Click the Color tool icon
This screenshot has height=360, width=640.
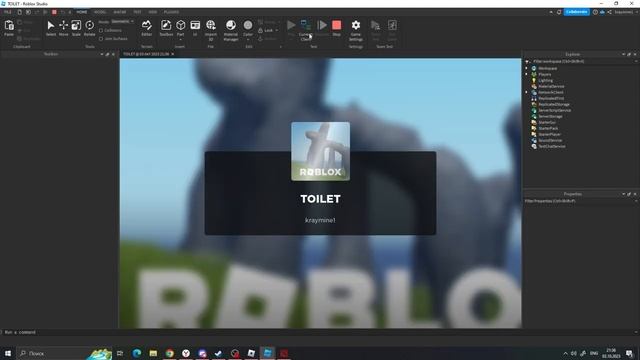coord(248,25)
